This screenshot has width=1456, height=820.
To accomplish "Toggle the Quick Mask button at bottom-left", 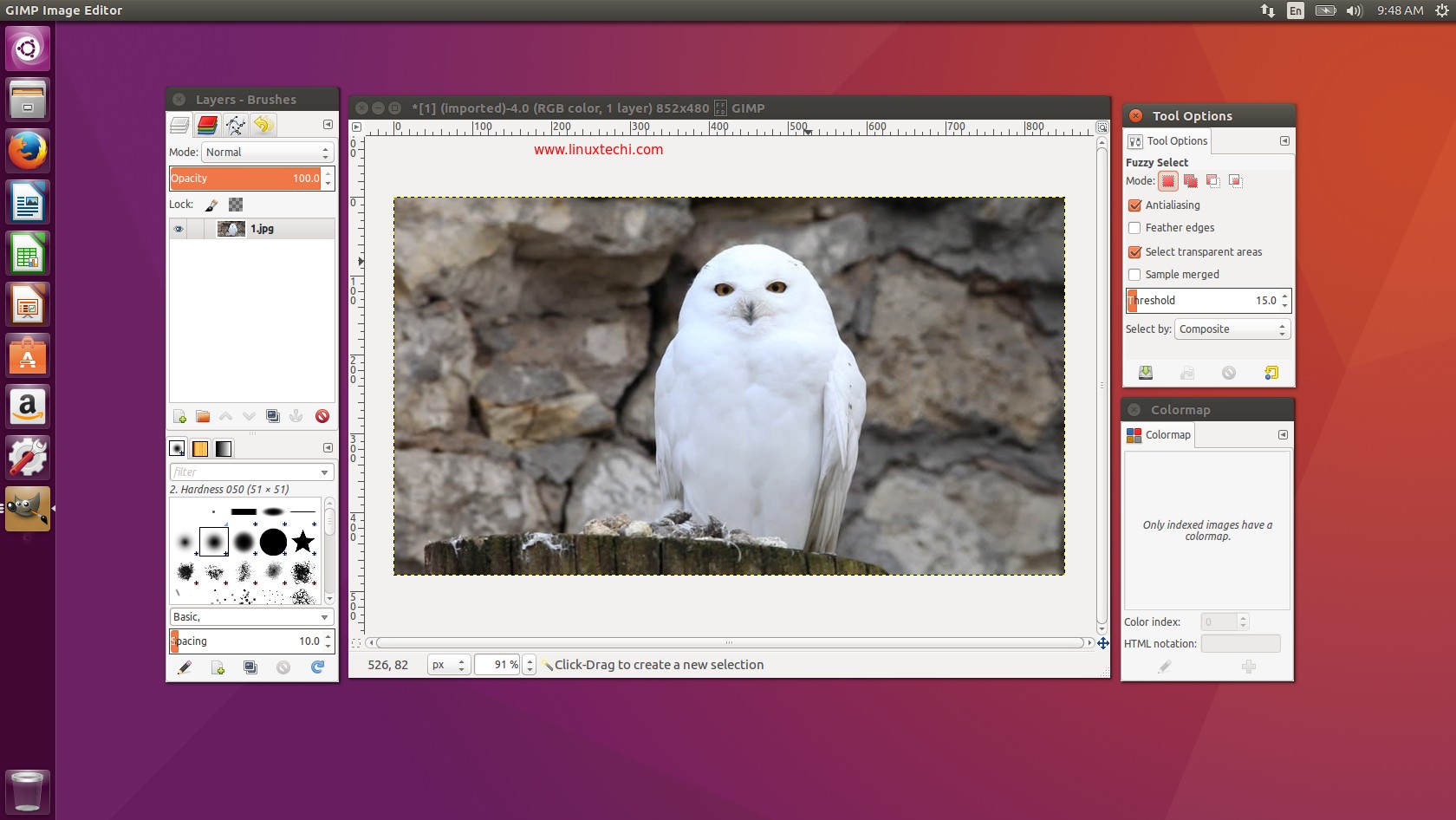I will [x=356, y=643].
